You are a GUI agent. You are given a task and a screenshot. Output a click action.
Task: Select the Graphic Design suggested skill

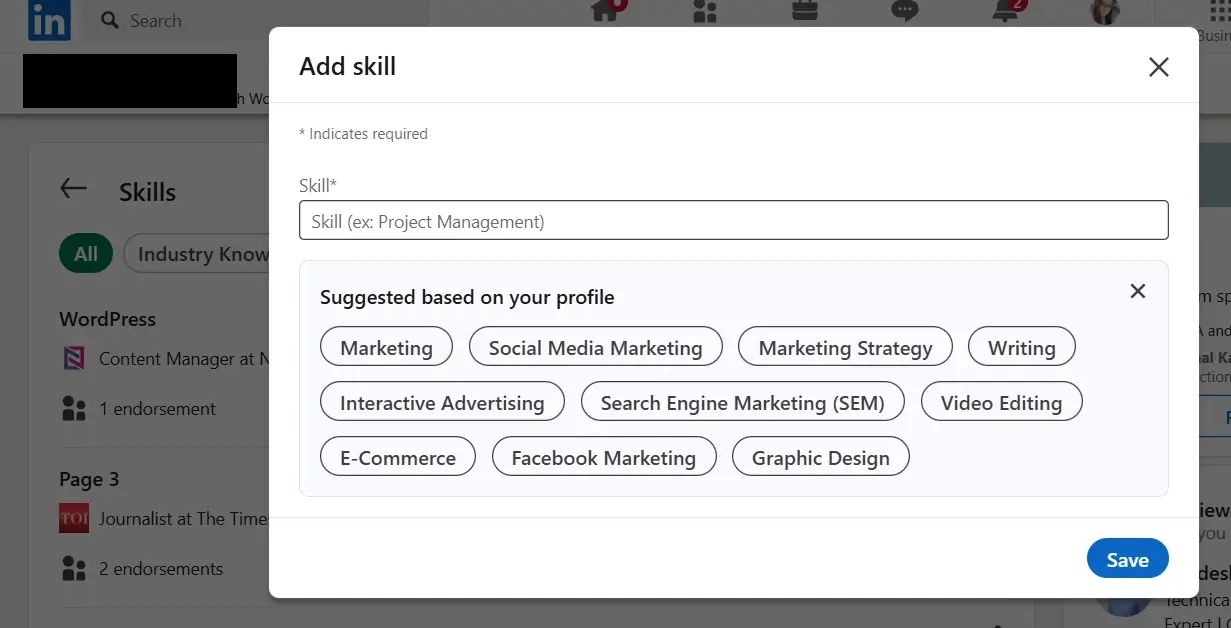820,457
